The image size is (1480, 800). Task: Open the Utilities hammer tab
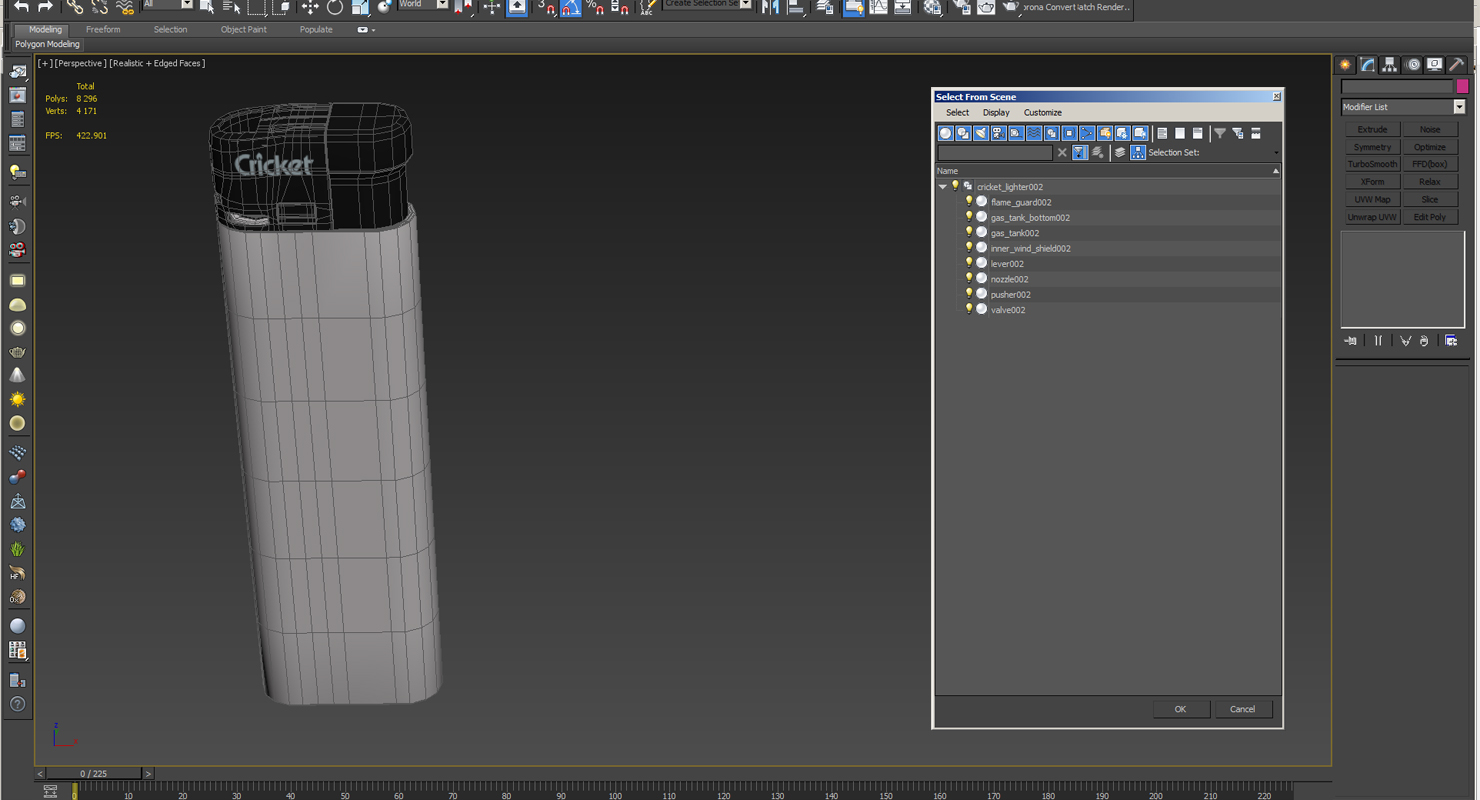click(x=1456, y=64)
